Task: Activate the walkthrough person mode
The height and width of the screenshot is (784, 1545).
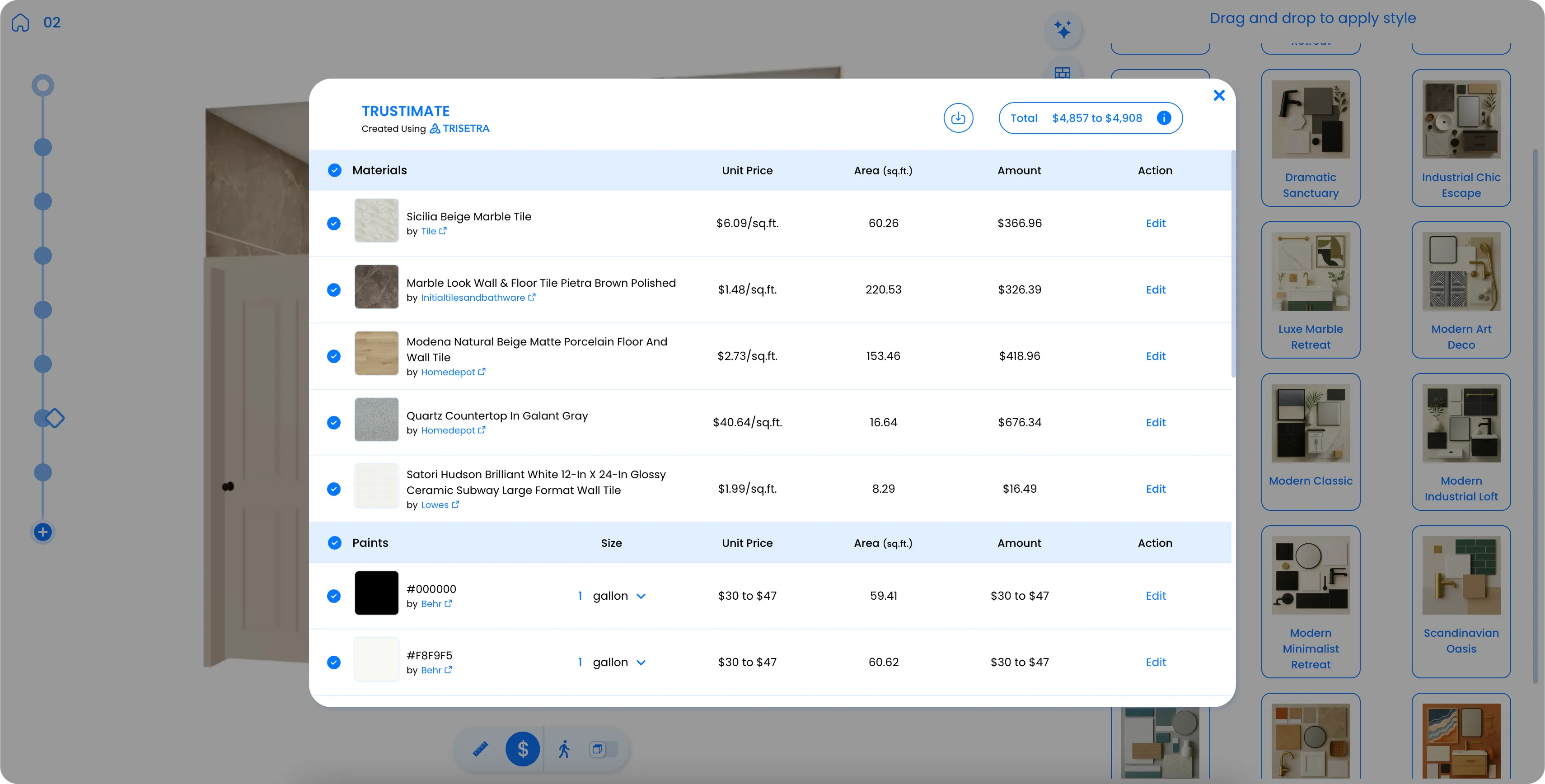Action: point(564,749)
